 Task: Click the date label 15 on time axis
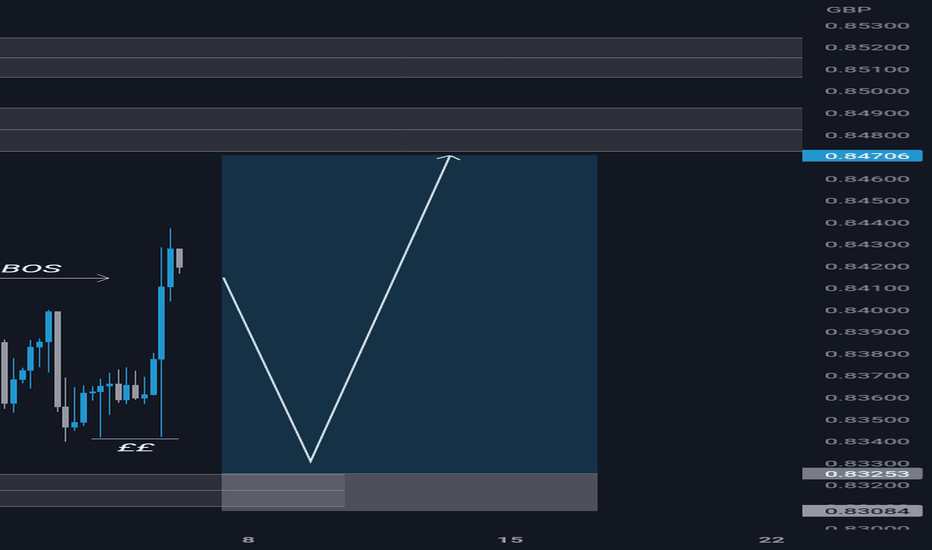pyautogui.click(x=510, y=540)
